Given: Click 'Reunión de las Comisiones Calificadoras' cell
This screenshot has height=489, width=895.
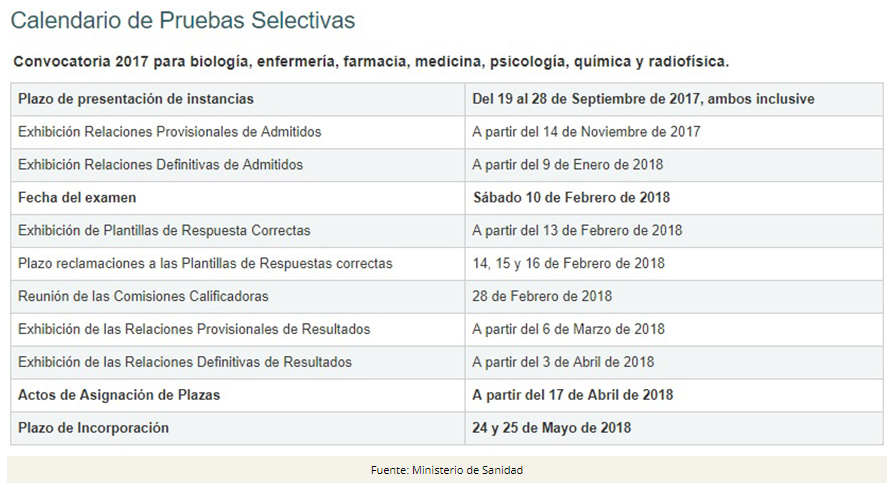Looking at the screenshot, I should click(x=143, y=296).
